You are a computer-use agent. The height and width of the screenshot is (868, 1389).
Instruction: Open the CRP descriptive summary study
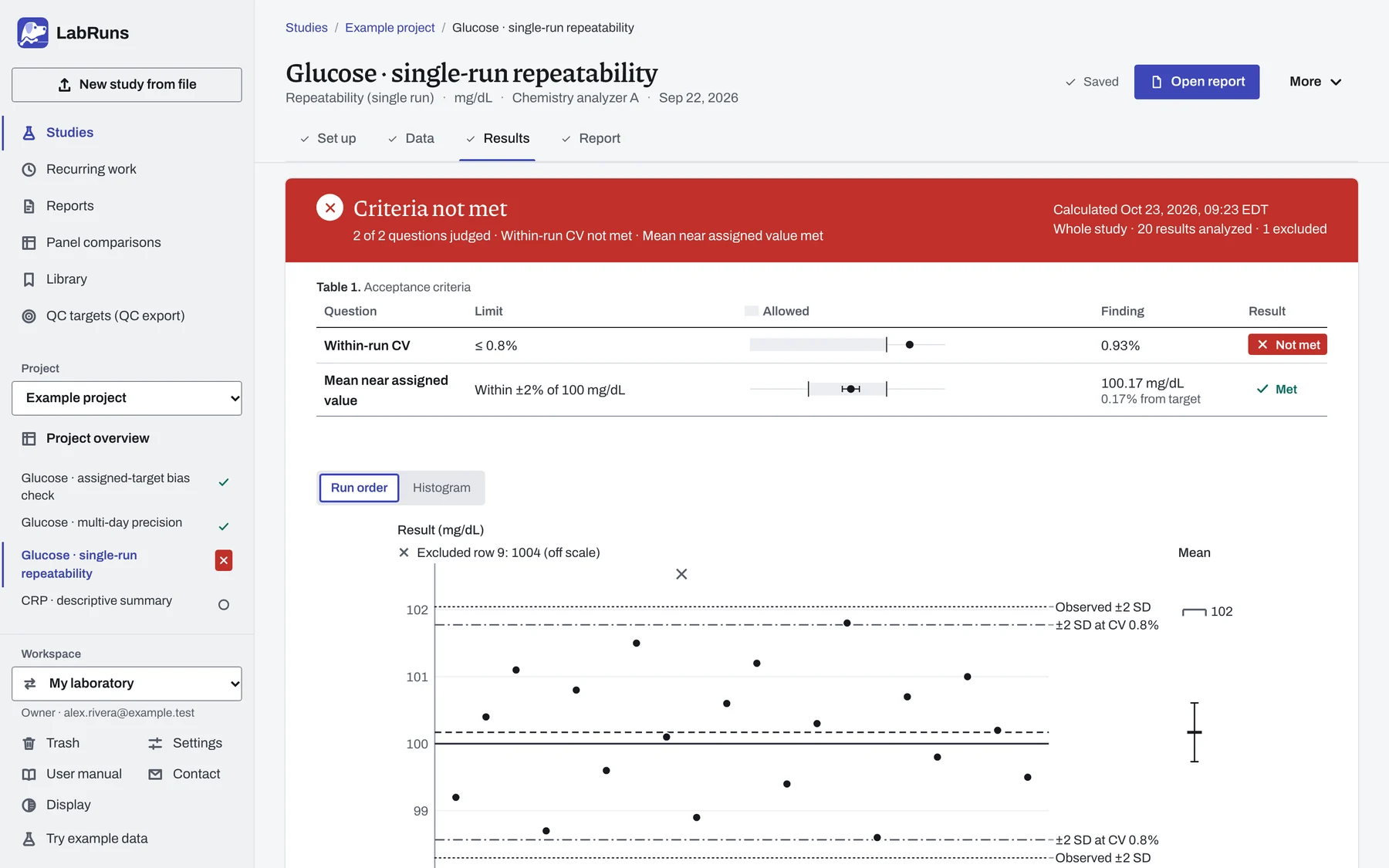point(96,601)
